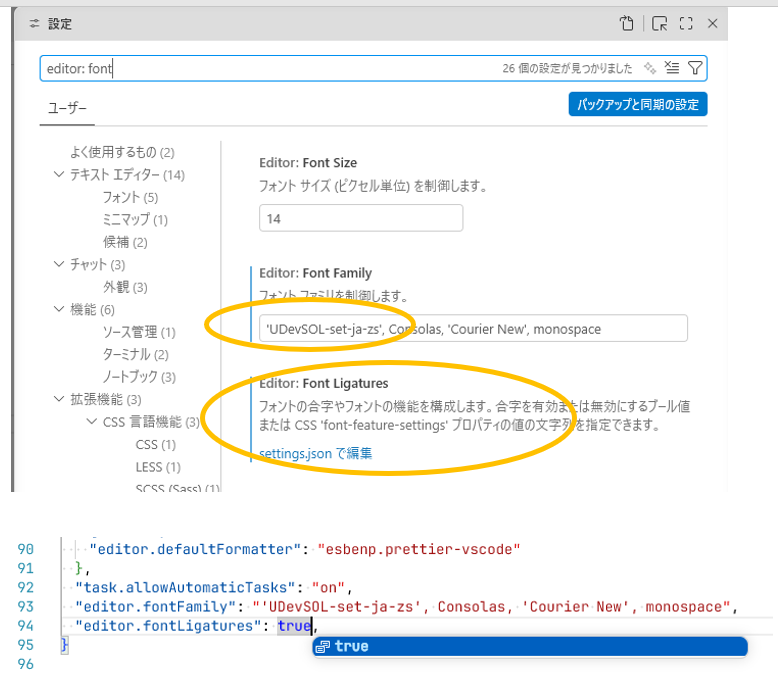Click the "editor.fontFamily" key on line 93
The image size is (778, 682).
click(x=155, y=607)
